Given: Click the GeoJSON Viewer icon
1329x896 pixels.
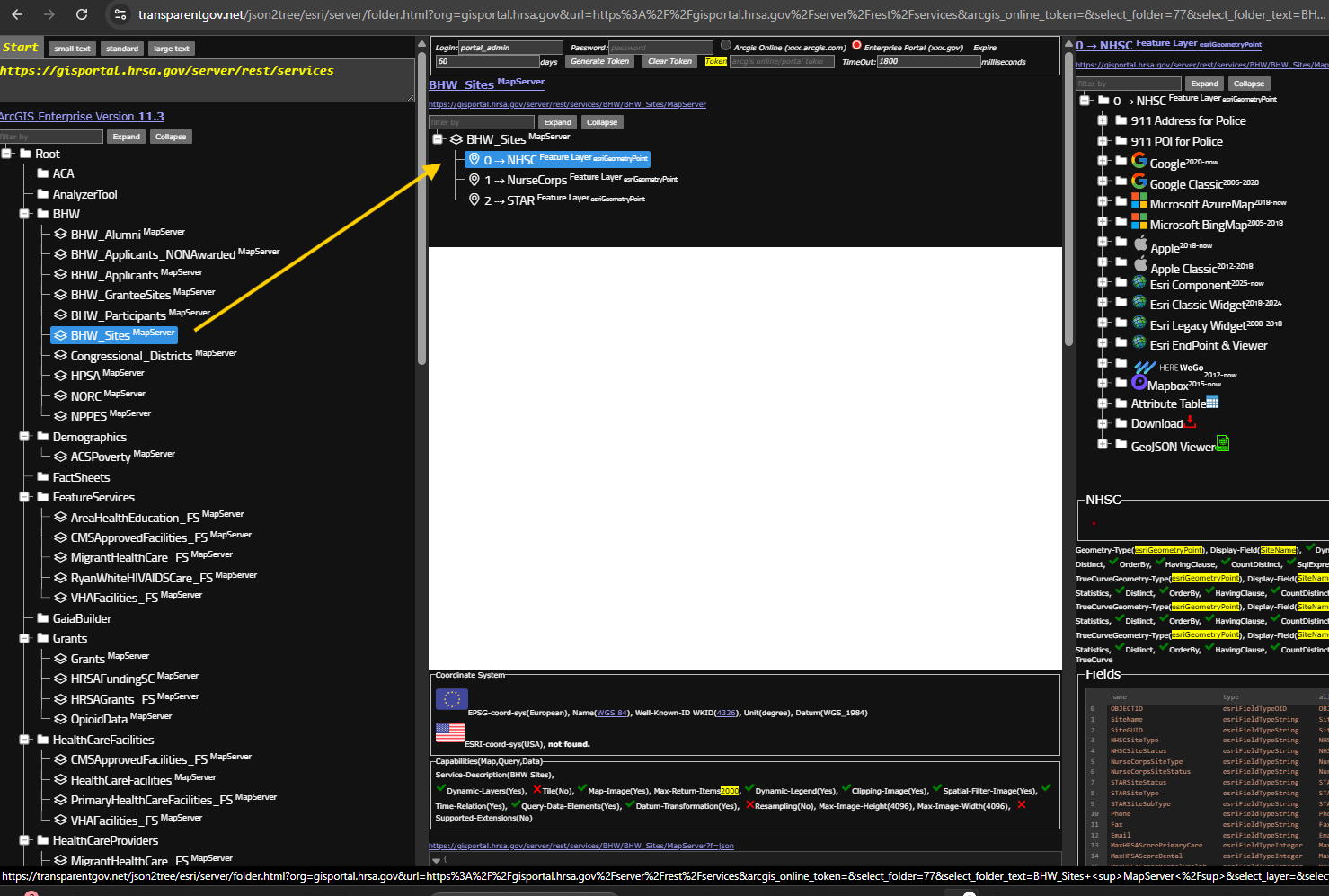Looking at the screenshot, I should coord(1222,443).
